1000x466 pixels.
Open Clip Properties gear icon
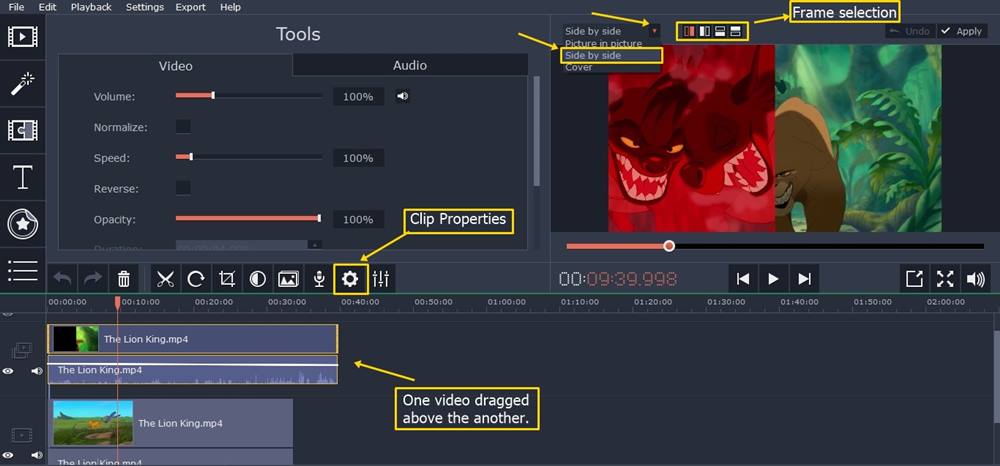point(350,279)
